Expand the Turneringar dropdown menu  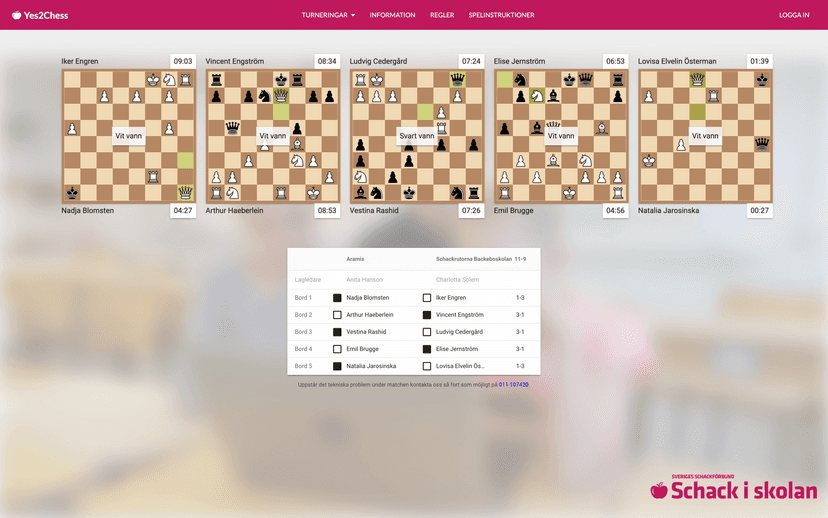tap(328, 15)
